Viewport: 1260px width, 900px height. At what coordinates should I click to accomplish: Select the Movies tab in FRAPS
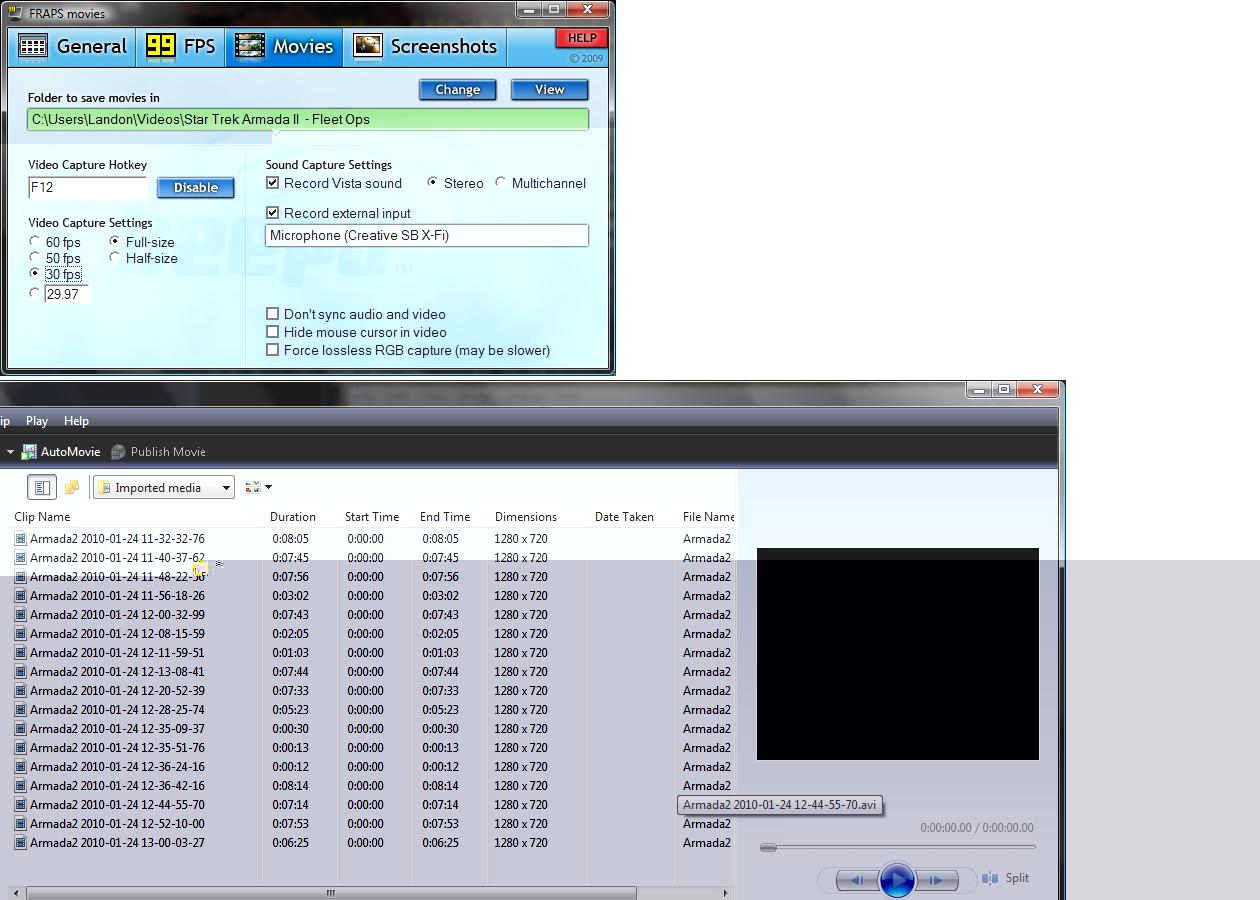point(284,46)
